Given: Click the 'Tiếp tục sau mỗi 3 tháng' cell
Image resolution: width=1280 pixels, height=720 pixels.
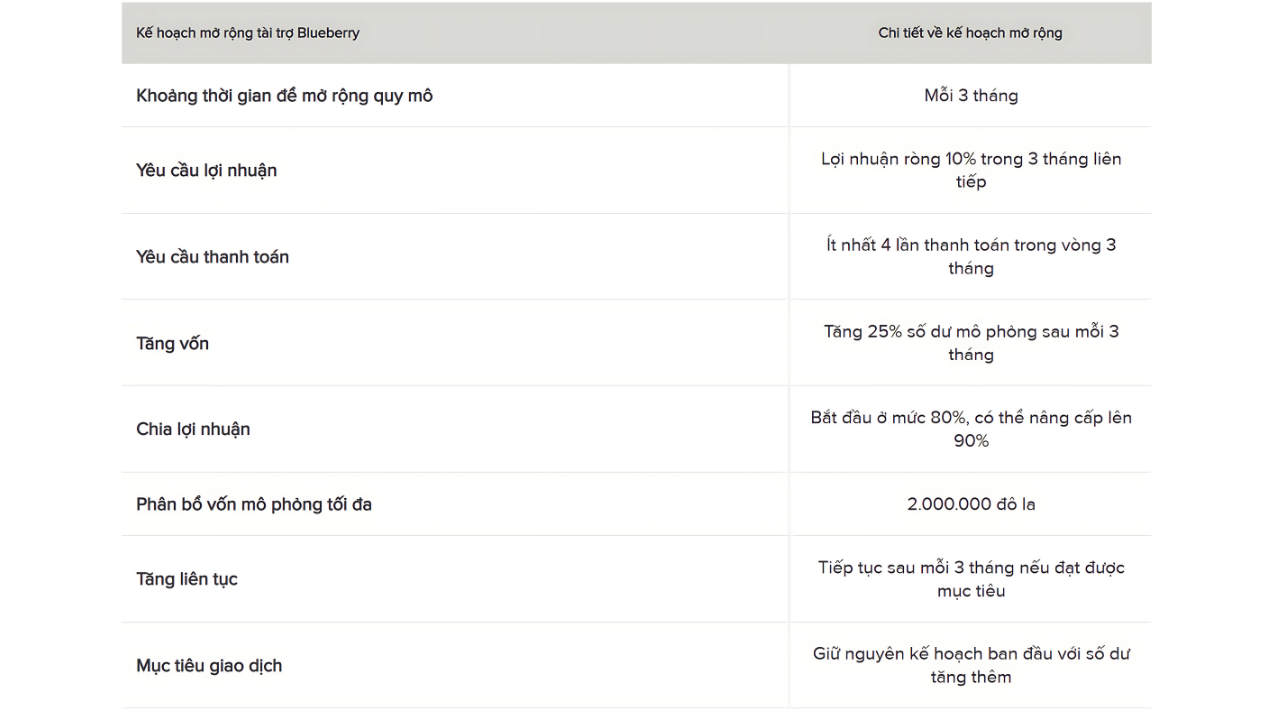Looking at the screenshot, I should pos(970,579).
